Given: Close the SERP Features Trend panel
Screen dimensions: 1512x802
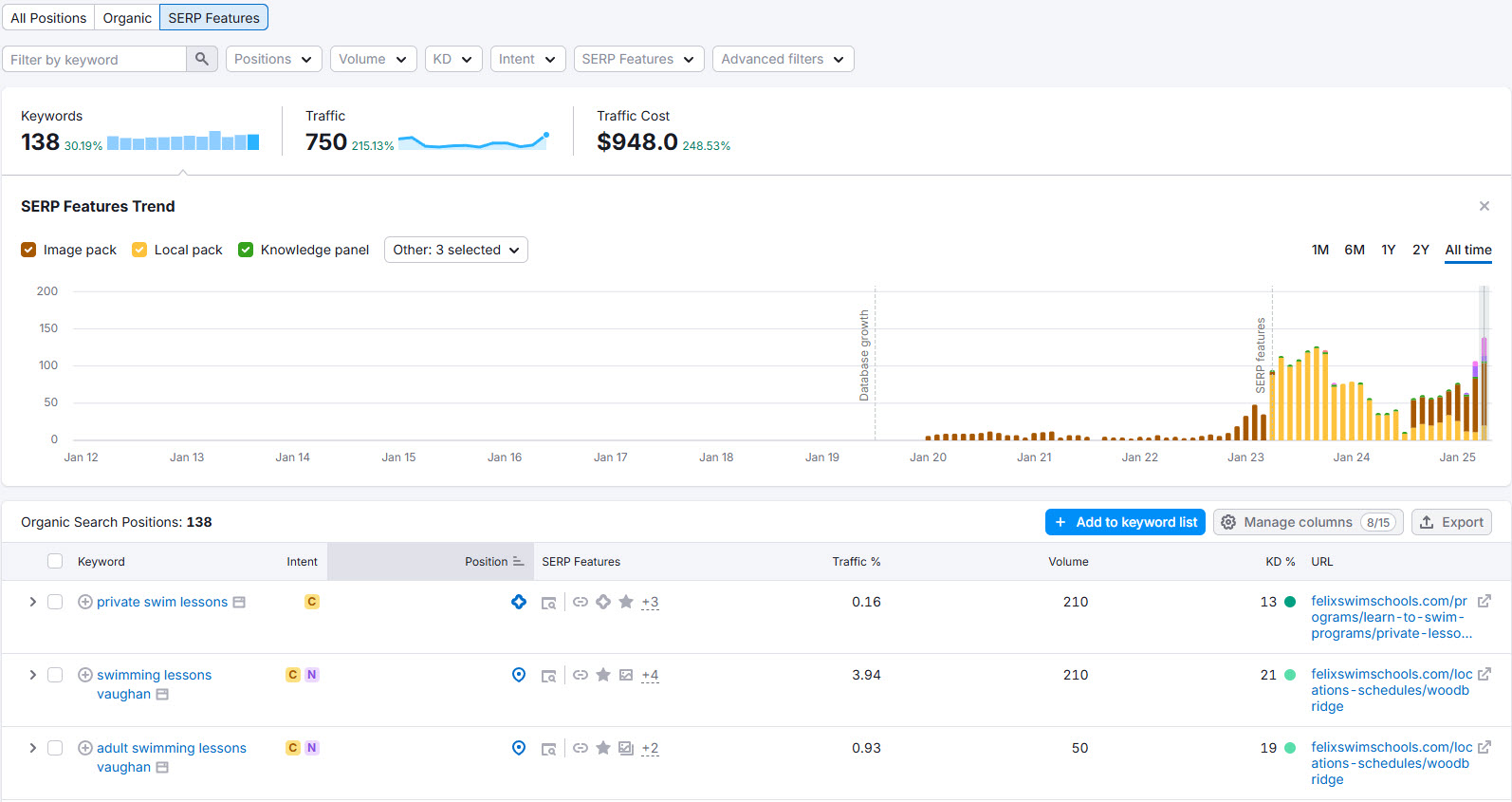Looking at the screenshot, I should click(1484, 206).
